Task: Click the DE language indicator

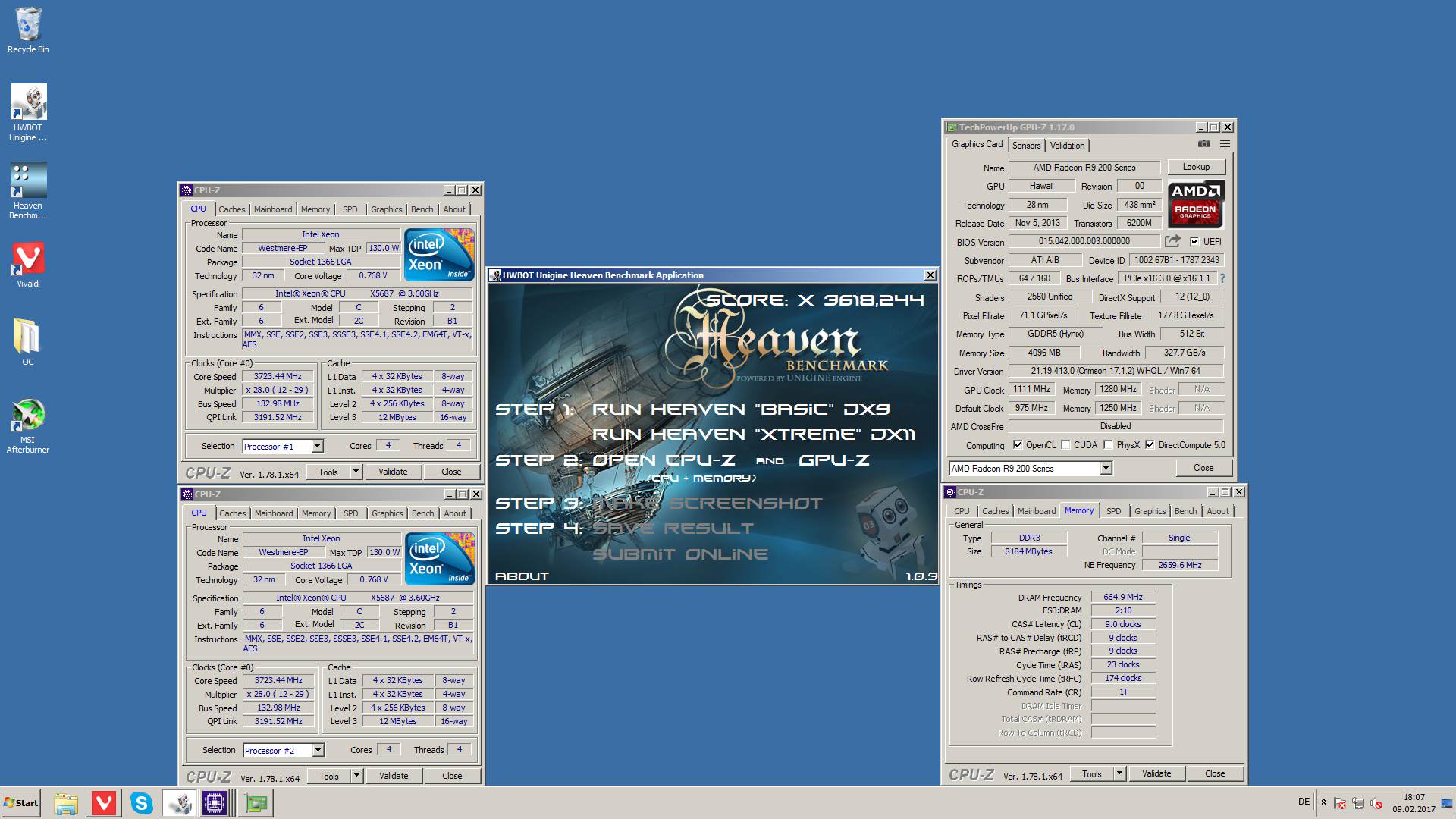Action: click(1304, 802)
